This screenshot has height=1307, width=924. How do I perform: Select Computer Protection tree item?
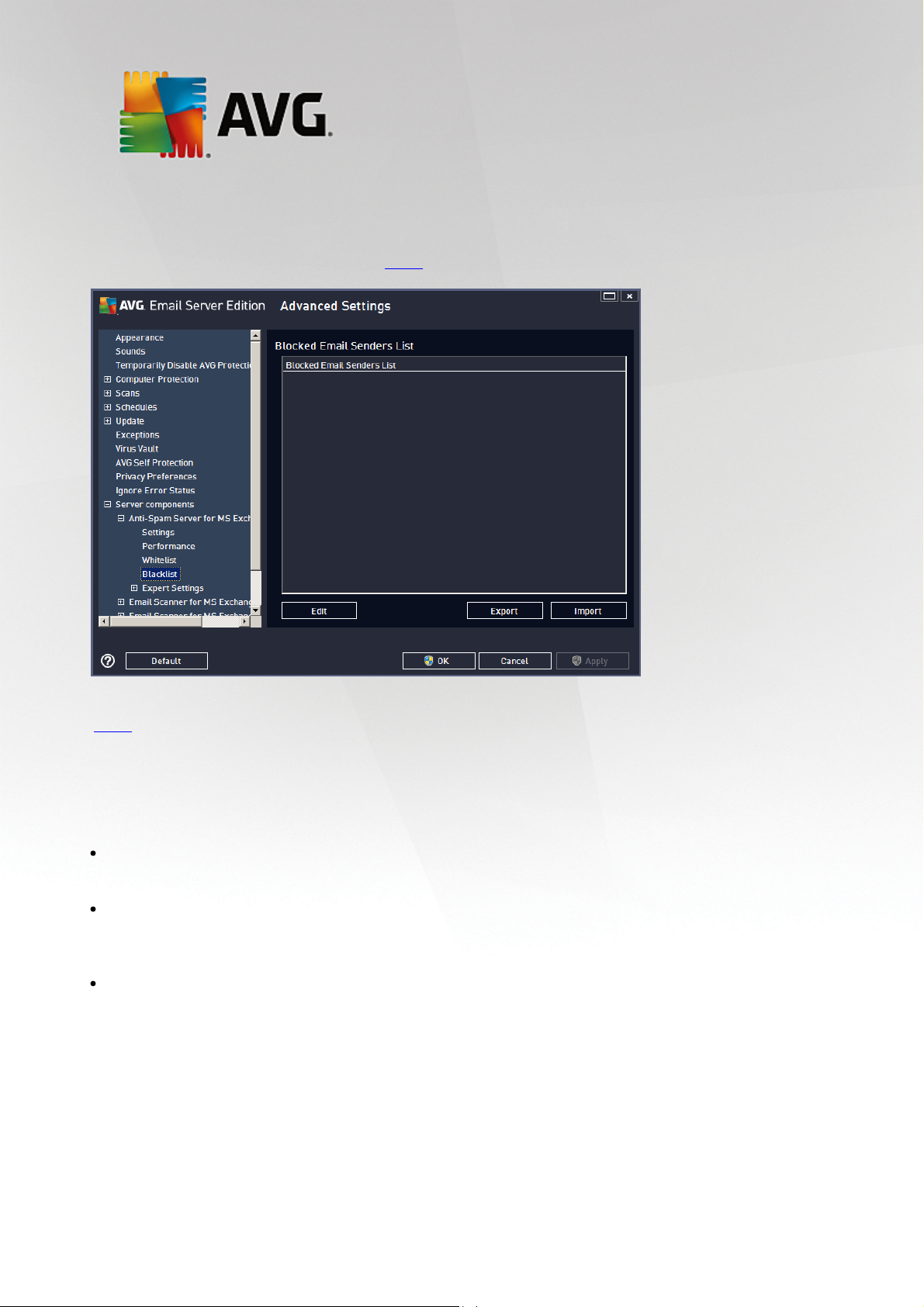157,379
